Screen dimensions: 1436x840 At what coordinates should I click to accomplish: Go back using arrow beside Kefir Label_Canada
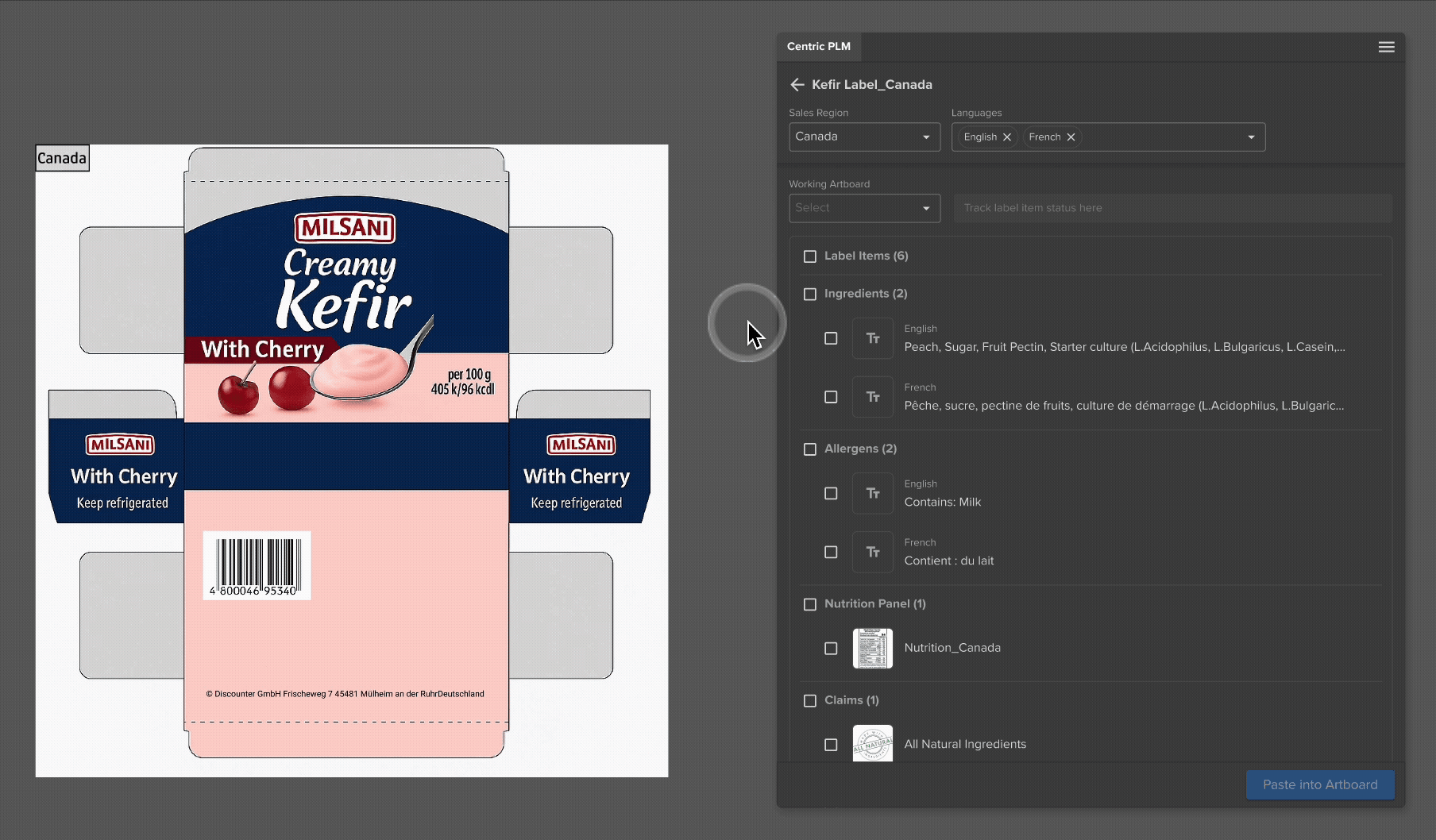coord(797,84)
